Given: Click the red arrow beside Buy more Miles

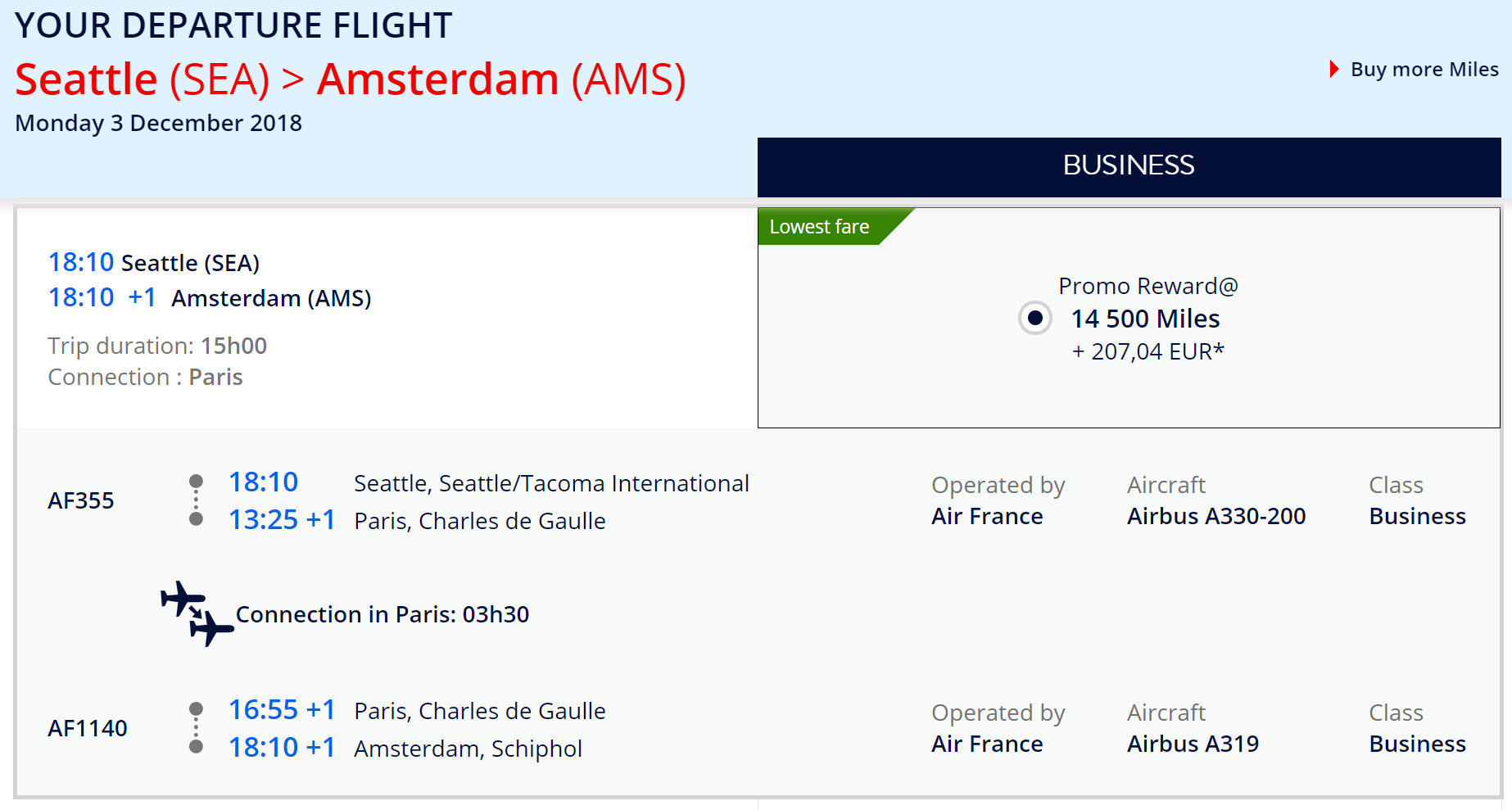Looking at the screenshot, I should pyautogui.click(x=1333, y=70).
